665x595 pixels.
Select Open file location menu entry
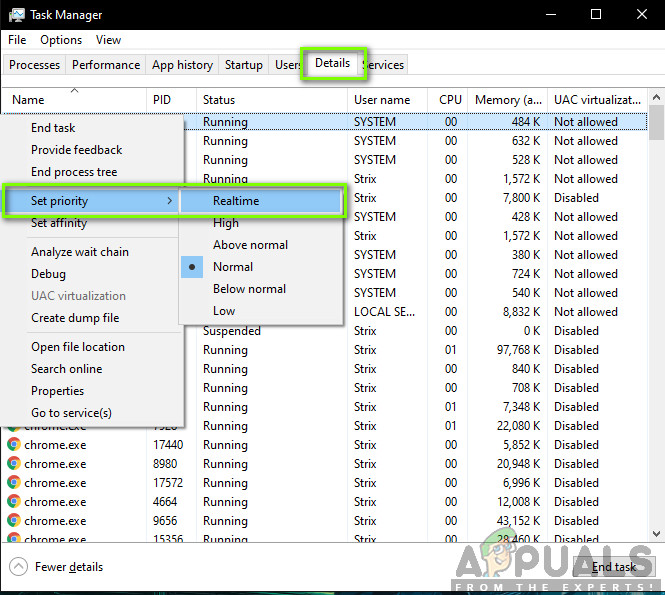coord(78,347)
